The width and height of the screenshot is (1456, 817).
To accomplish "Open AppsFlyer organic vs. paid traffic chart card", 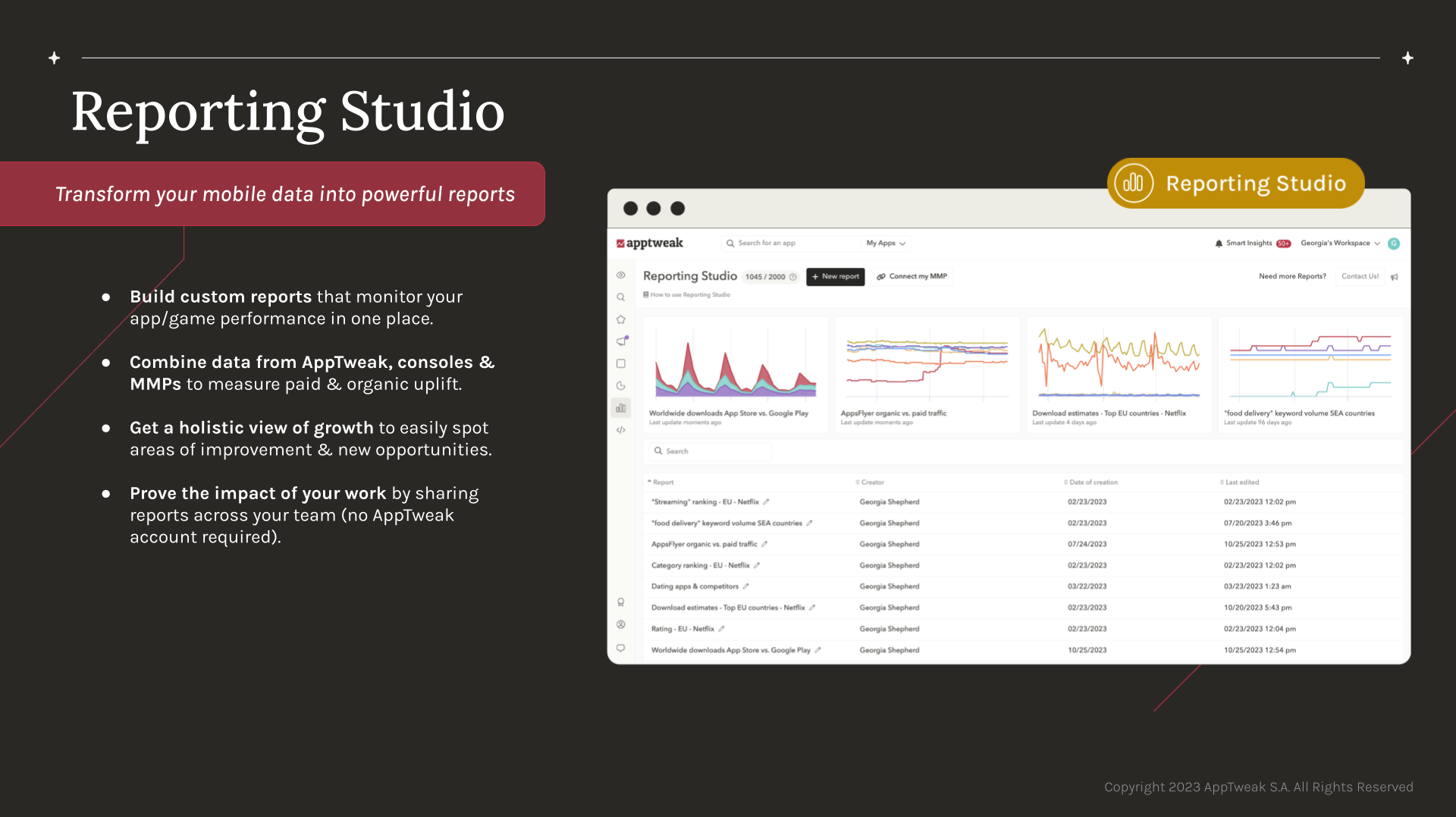I will pyautogui.click(x=927, y=376).
